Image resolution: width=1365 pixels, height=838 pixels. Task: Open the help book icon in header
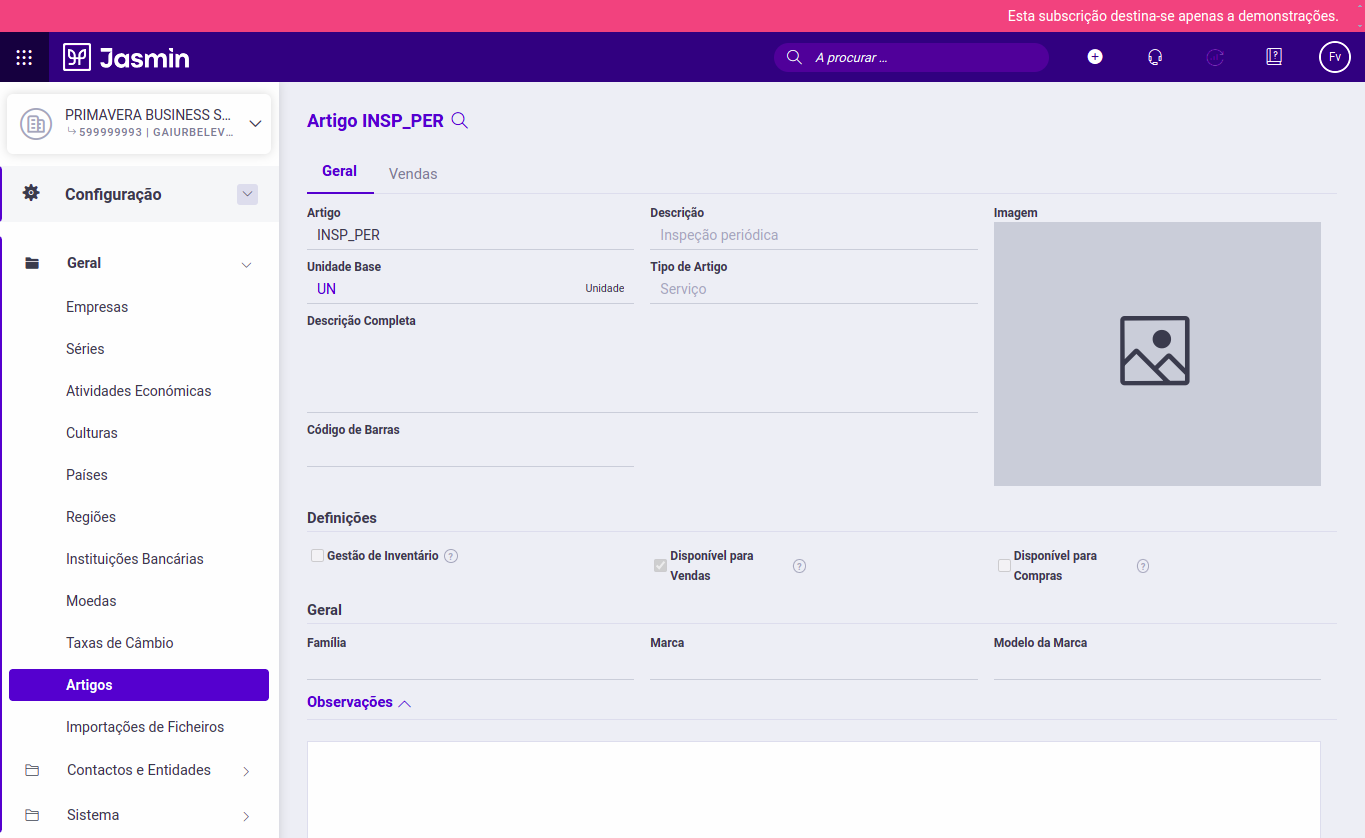tap(1274, 57)
